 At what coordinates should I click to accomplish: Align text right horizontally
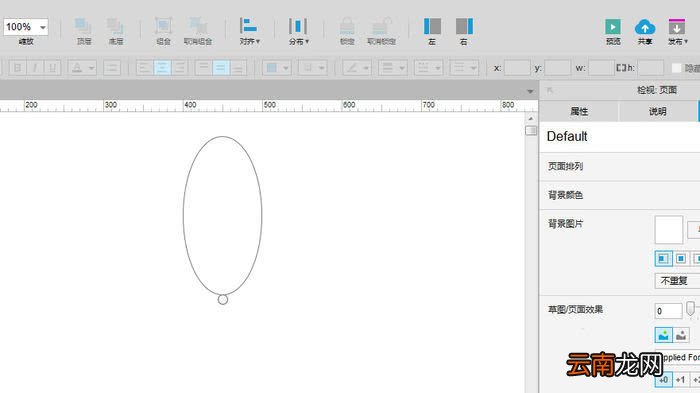pyautogui.click(x=179, y=68)
